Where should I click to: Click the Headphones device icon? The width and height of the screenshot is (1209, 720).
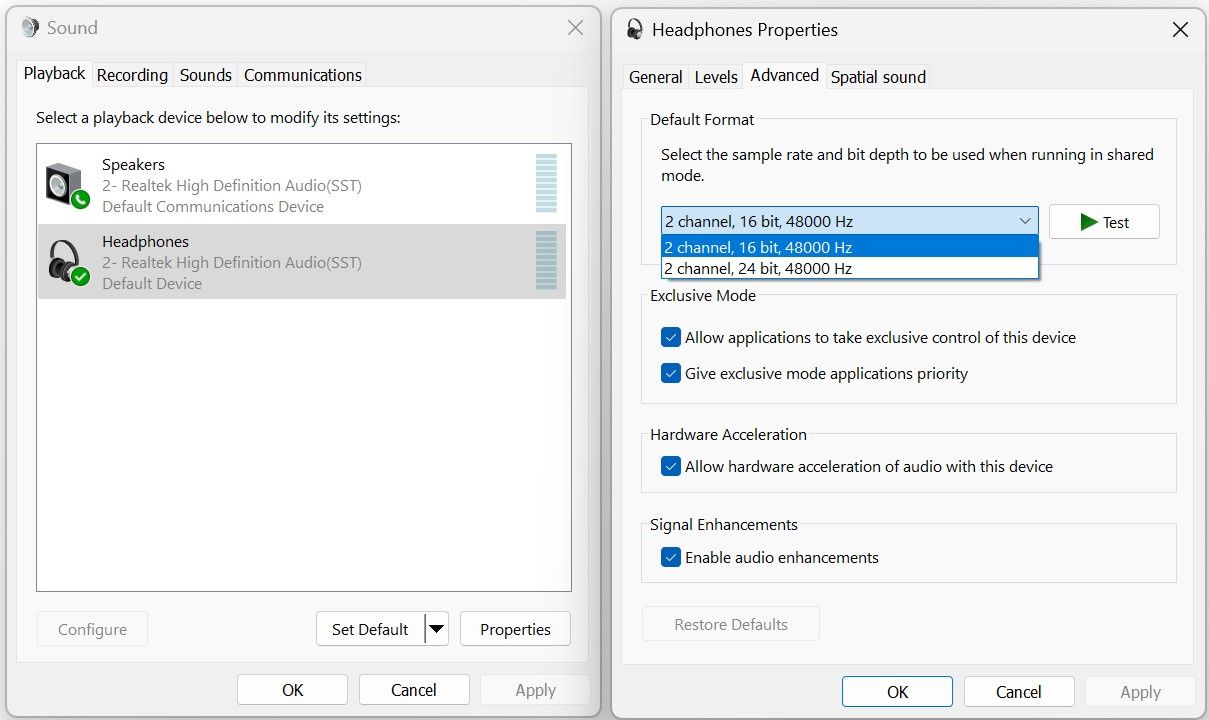(64, 260)
